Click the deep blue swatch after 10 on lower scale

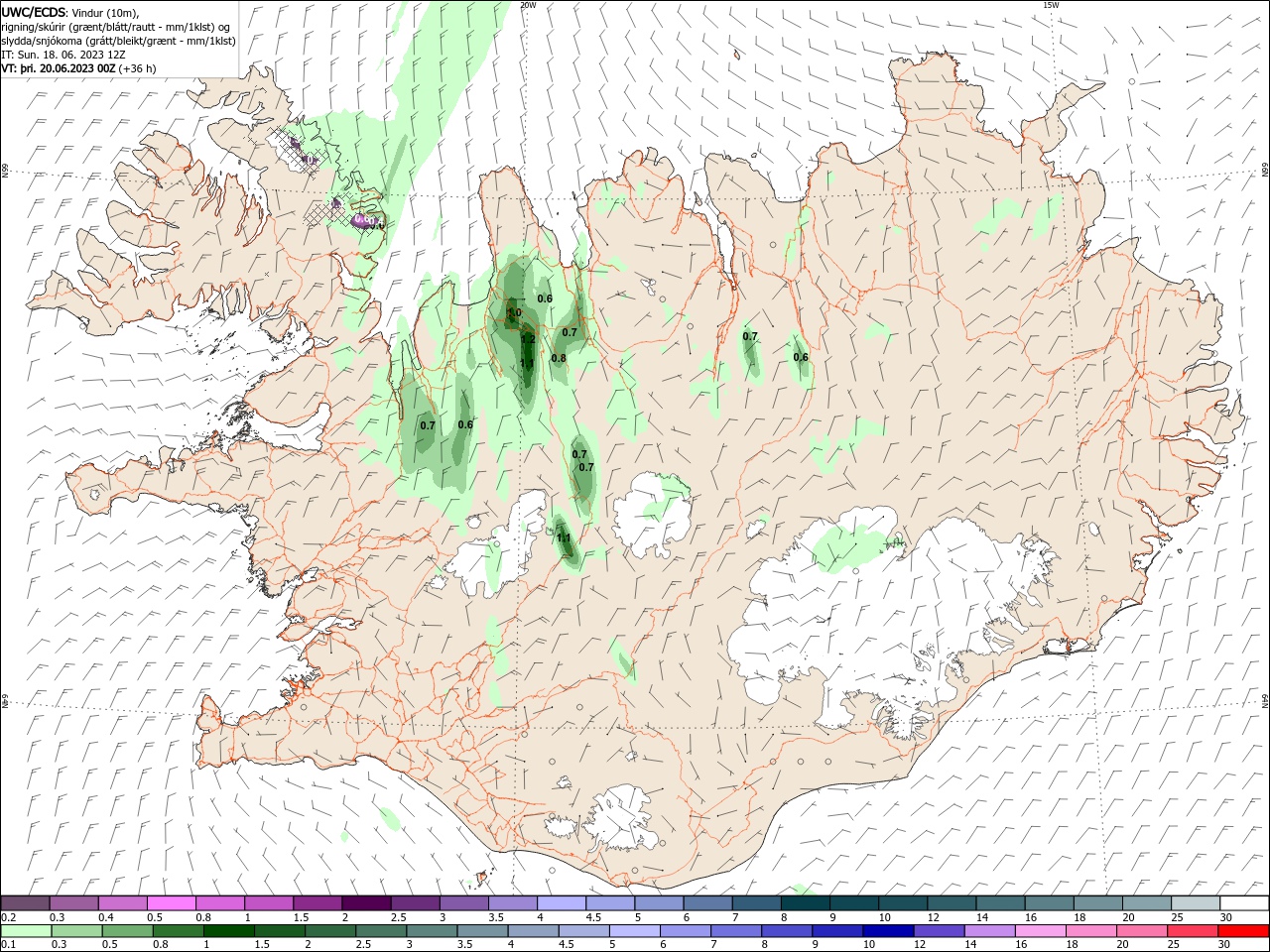(x=886, y=931)
